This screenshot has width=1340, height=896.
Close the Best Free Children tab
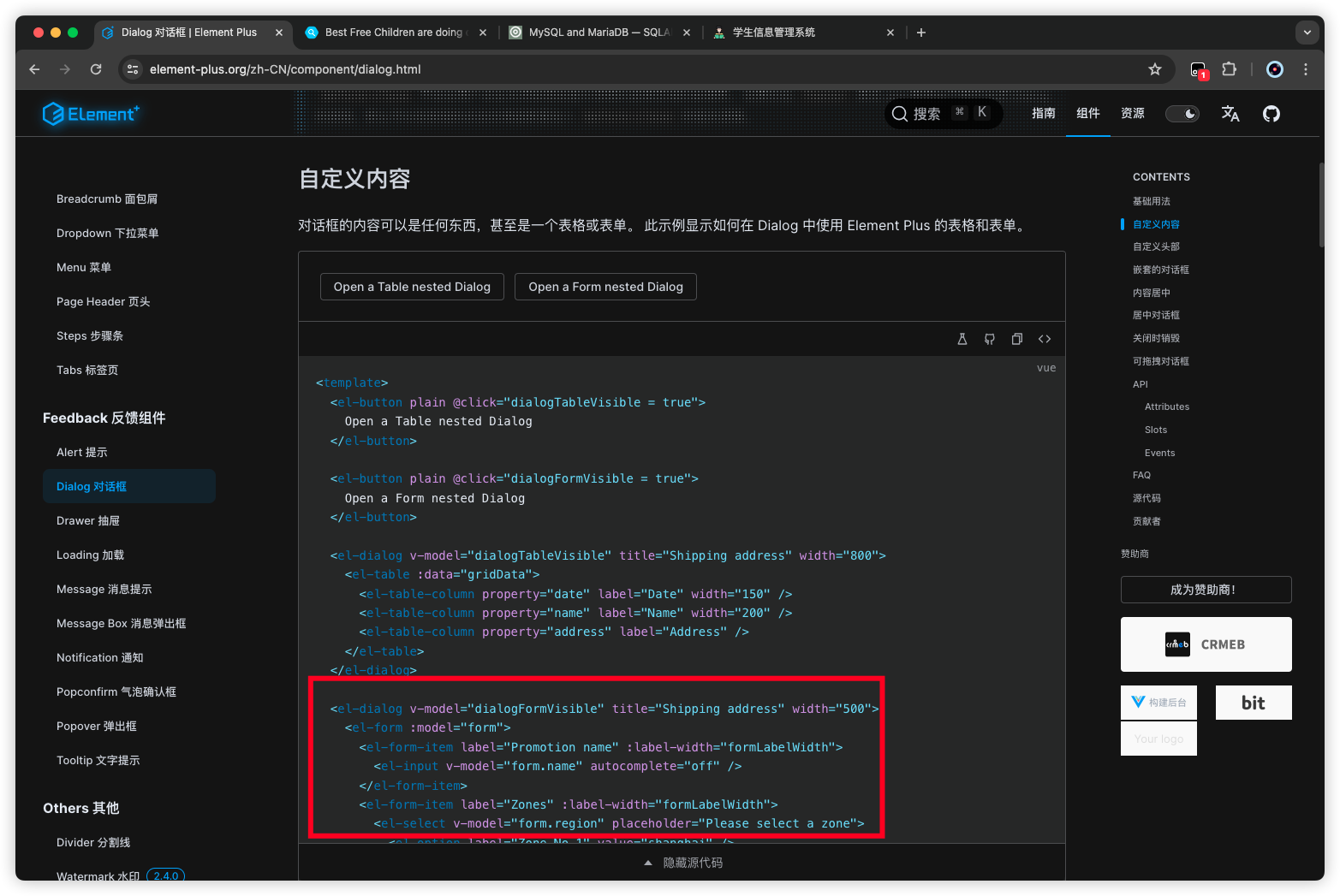[x=483, y=33]
